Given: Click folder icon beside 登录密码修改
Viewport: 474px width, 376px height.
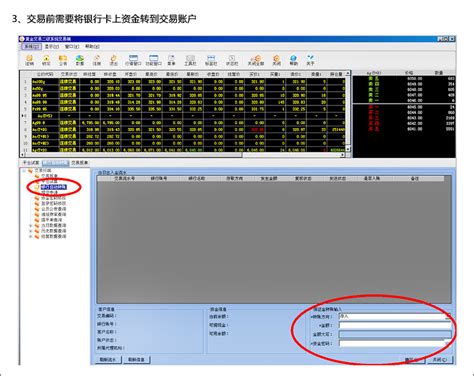Looking at the screenshot, I should 37,203.
